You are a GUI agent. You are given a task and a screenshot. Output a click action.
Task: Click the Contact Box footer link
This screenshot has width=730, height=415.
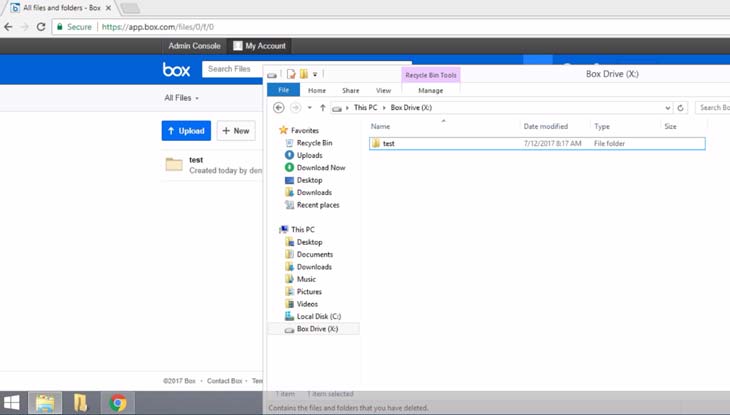[x=224, y=381]
